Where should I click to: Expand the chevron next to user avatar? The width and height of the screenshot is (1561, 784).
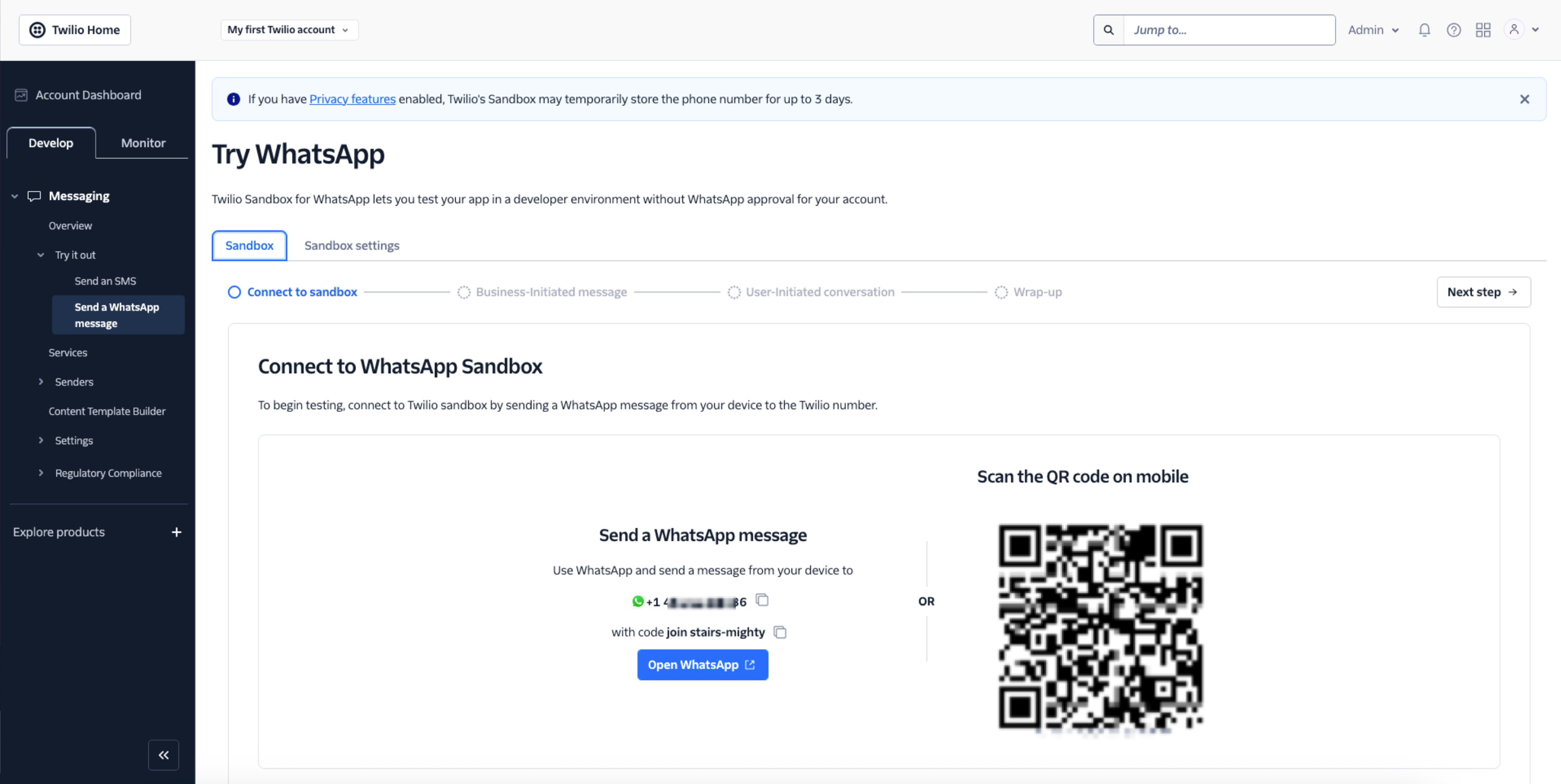(1535, 30)
